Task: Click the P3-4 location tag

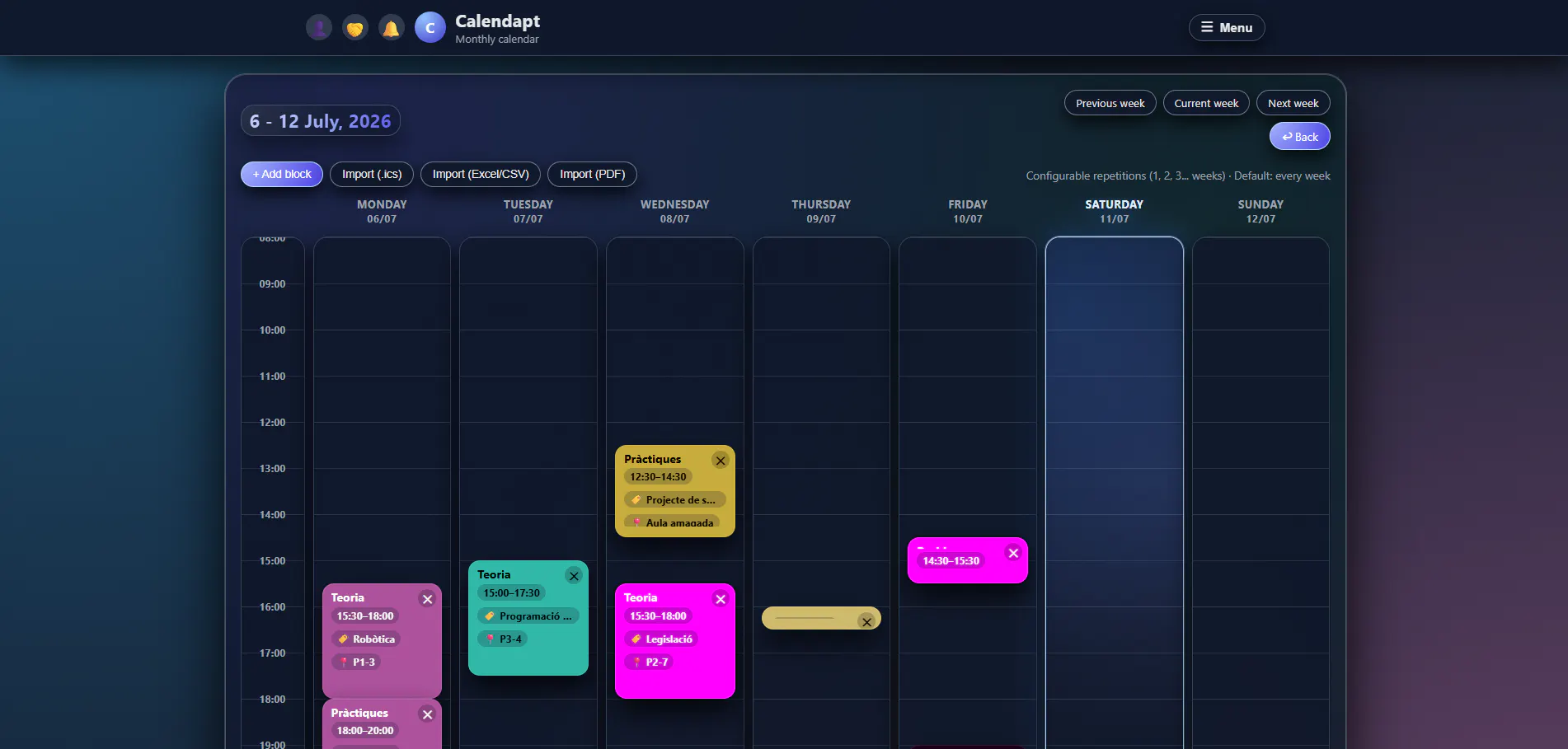Action: tap(503, 639)
